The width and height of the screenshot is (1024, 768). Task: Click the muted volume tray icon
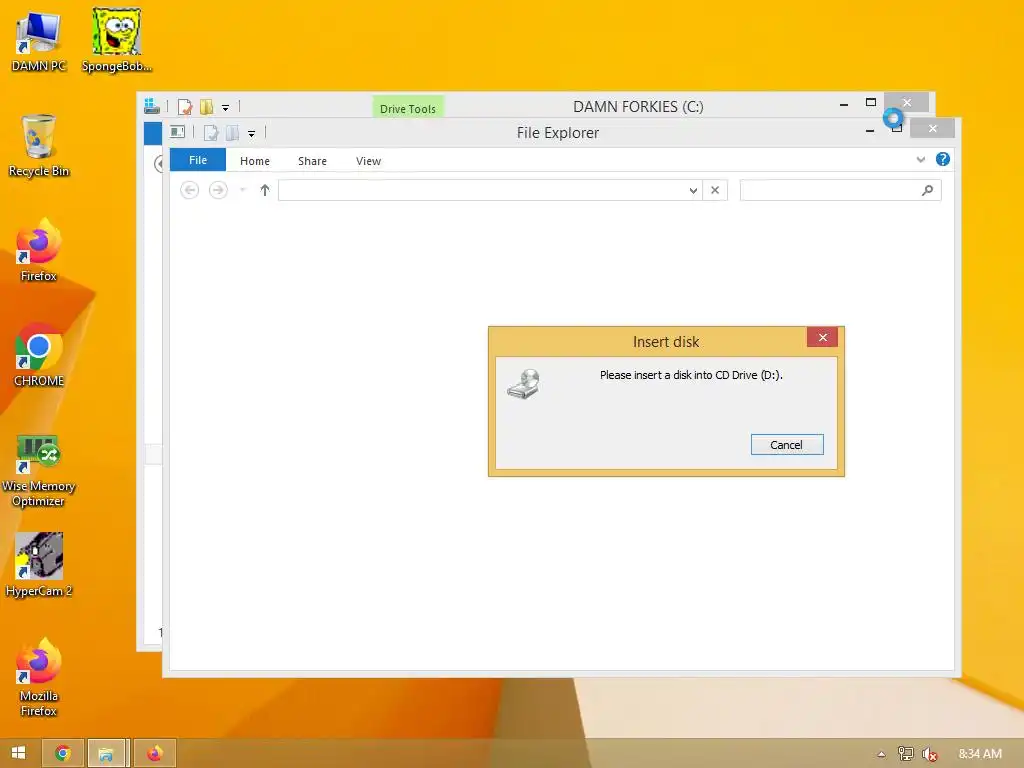coord(929,754)
